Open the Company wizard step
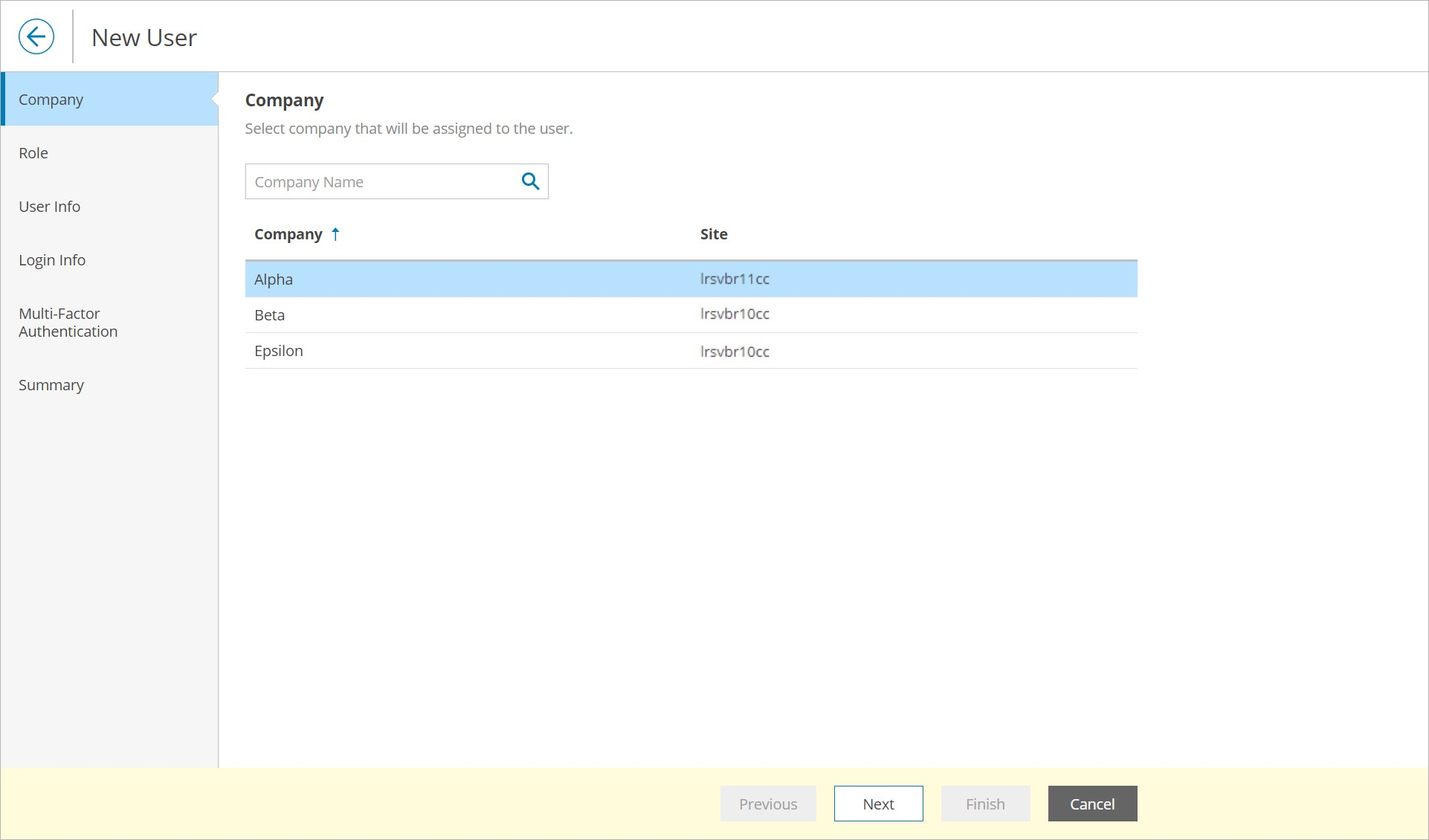Image resolution: width=1429 pixels, height=840 pixels. tap(51, 100)
